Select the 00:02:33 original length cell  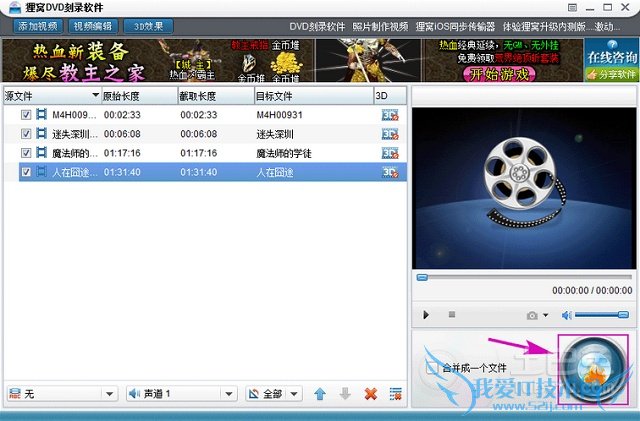point(122,115)
